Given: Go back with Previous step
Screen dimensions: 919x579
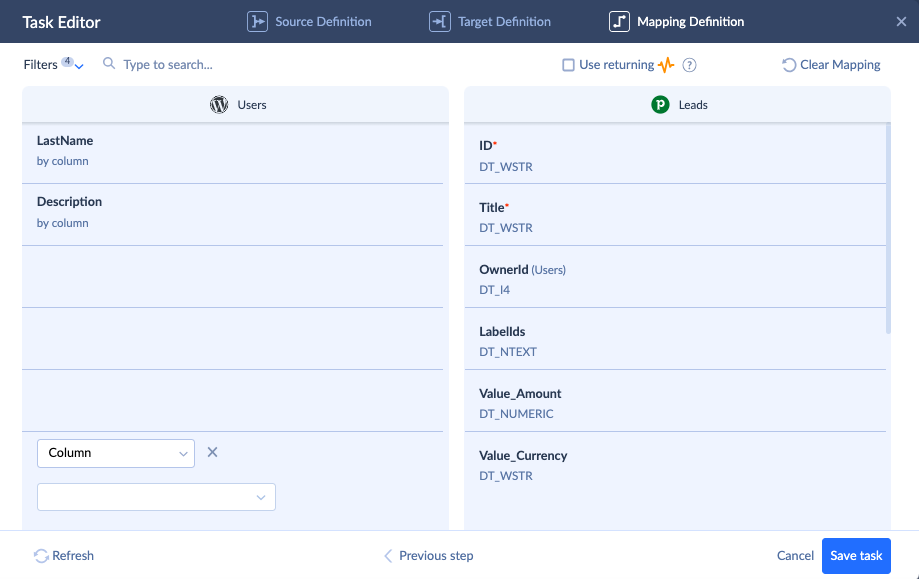Looking at the screenshot, I should (x=428, y=556).
